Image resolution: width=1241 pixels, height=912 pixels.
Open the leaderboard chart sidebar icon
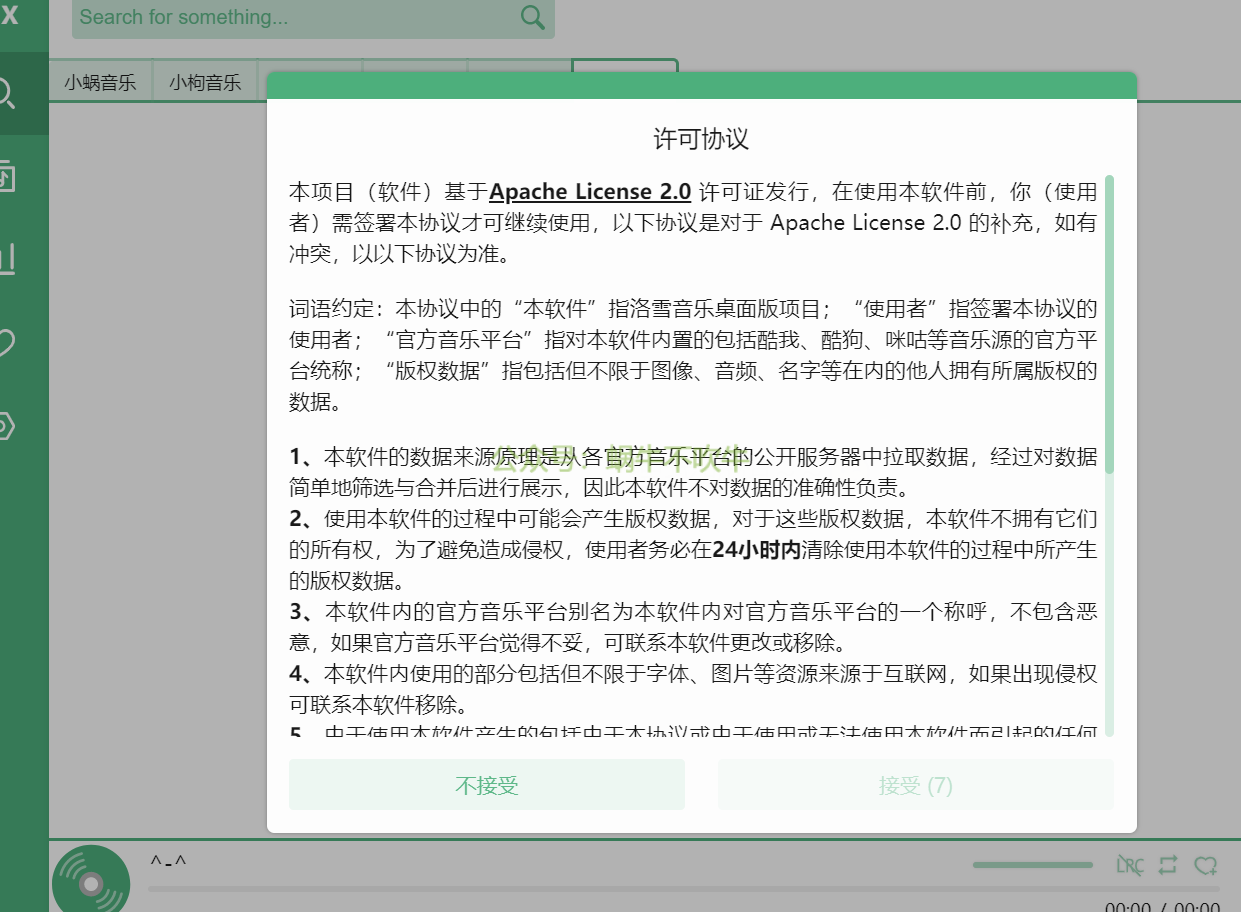pyautogui.click(x=8, y=259)
